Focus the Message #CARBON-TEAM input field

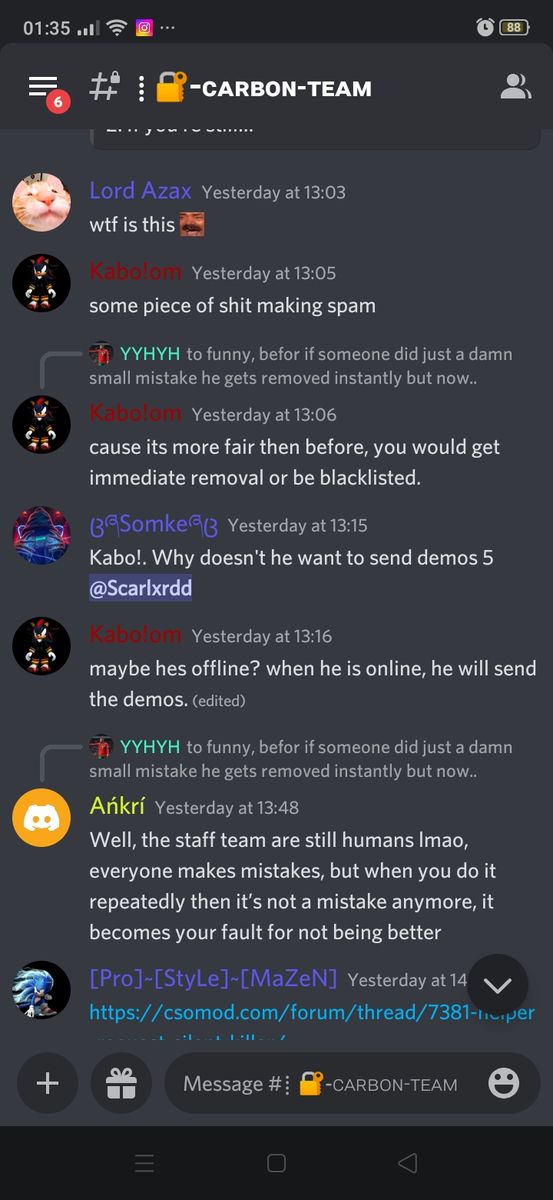tap(320, 1084)
